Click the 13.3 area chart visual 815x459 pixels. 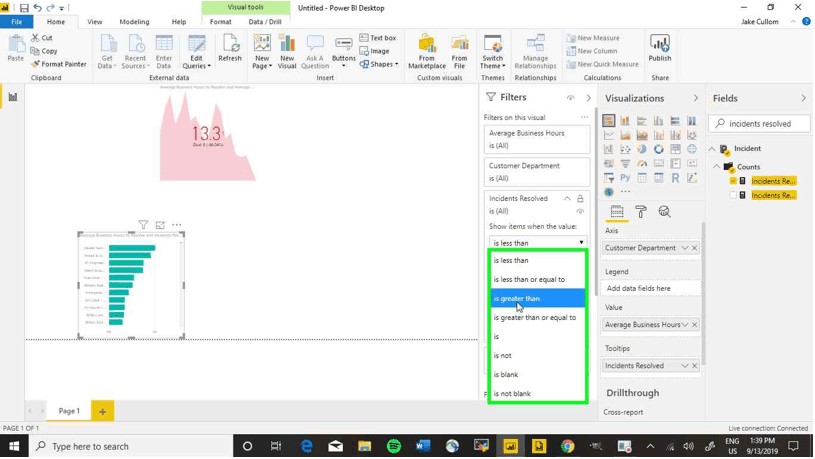(207, 136)
